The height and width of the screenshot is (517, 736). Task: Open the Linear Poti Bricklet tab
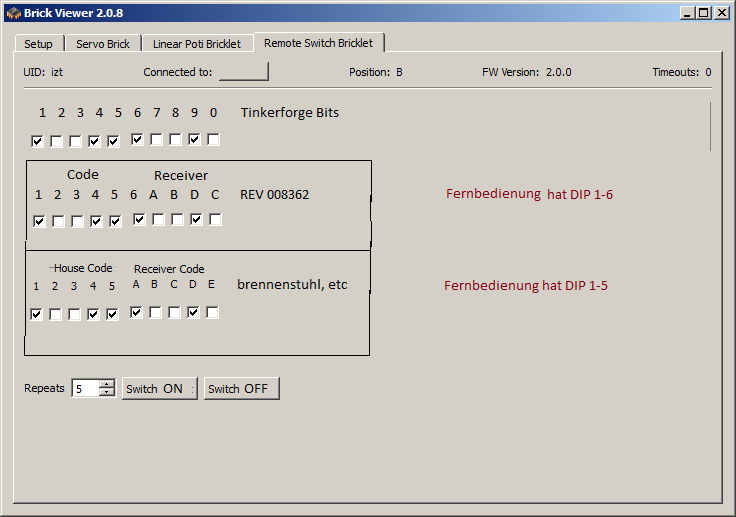tap(197, 44)
